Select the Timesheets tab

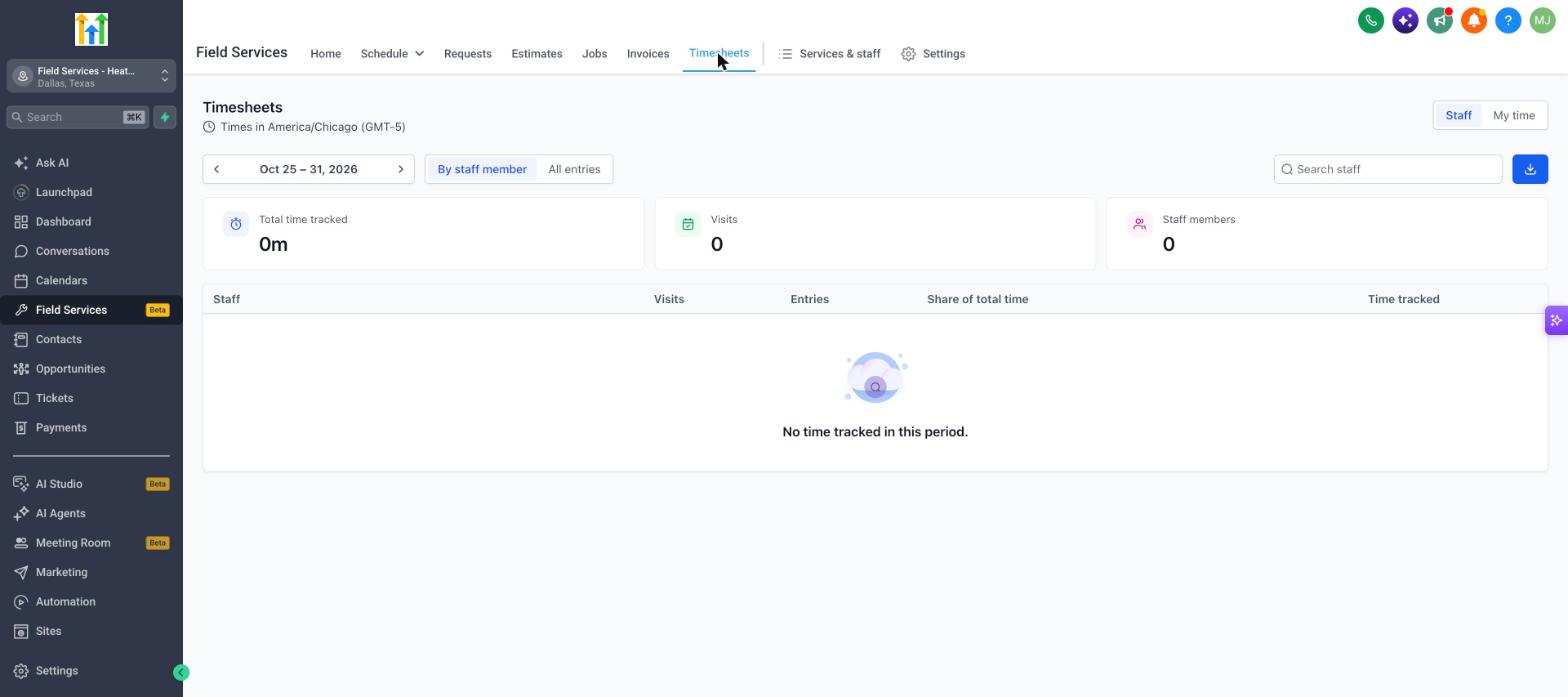point(719,53)
